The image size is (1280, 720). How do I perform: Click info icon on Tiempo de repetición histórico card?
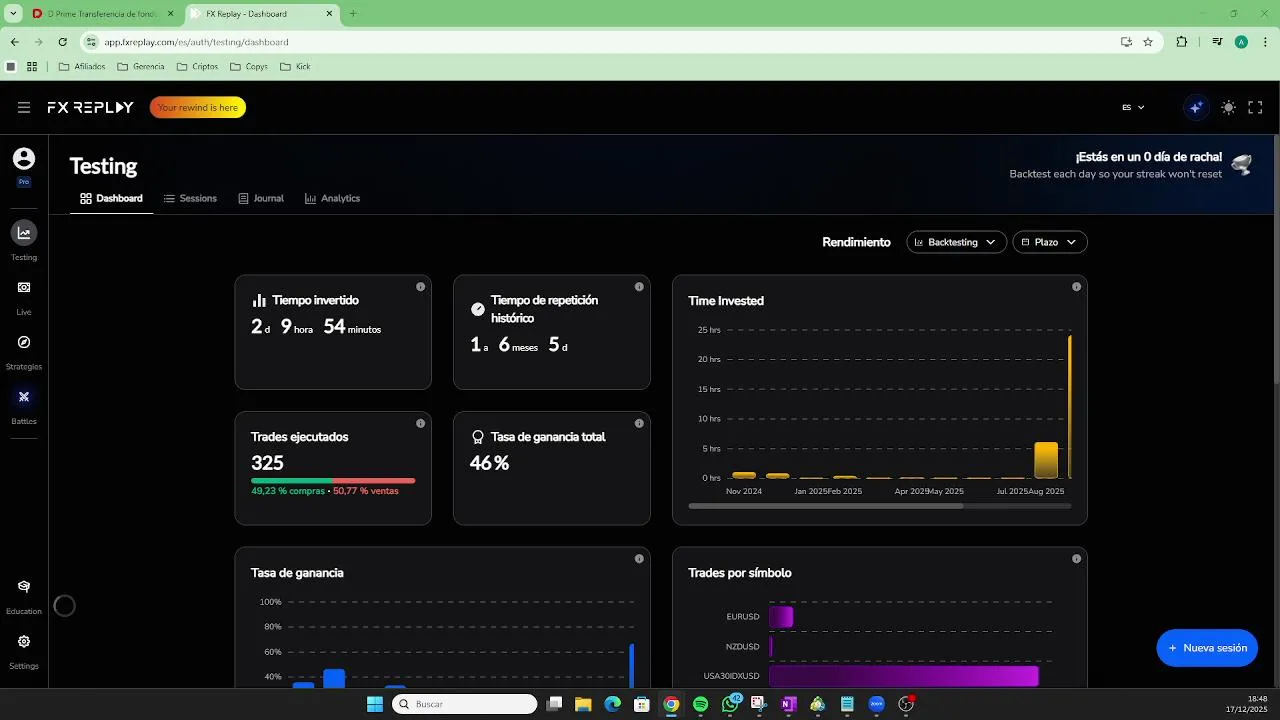tap(639, 287)
